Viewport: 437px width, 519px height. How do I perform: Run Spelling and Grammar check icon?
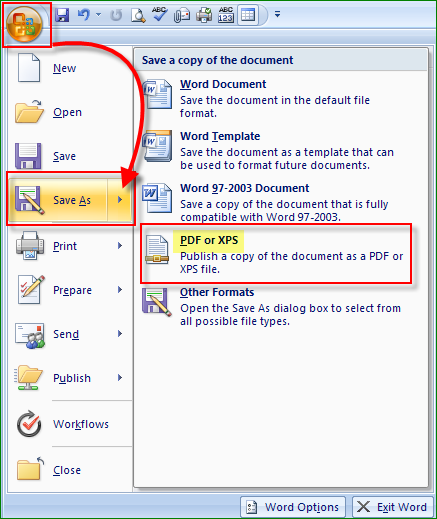[159, 15]
